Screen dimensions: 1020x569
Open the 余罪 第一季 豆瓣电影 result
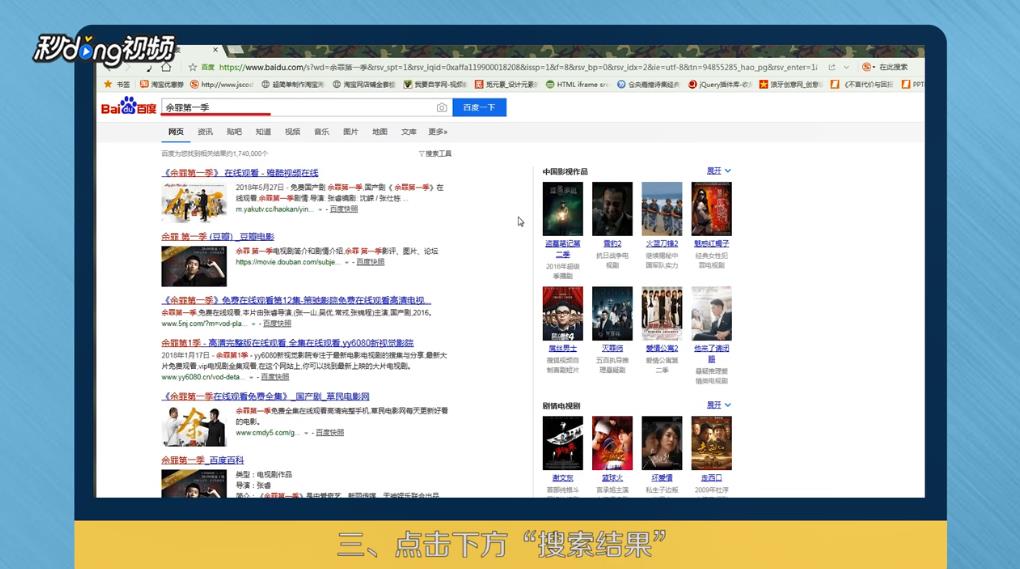click(218, 237)
